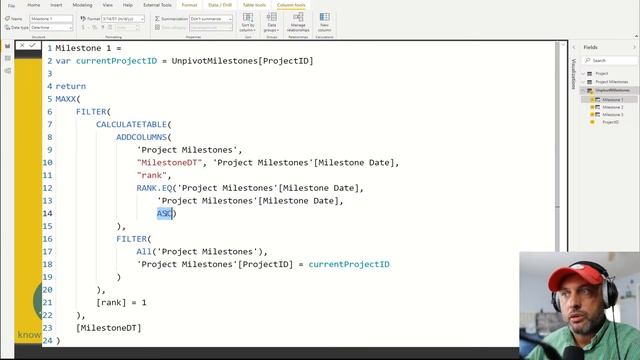The width and height of the screenshot is (640, 360).
Task: Expand the Project table in Fields
Action: point(584,73)
